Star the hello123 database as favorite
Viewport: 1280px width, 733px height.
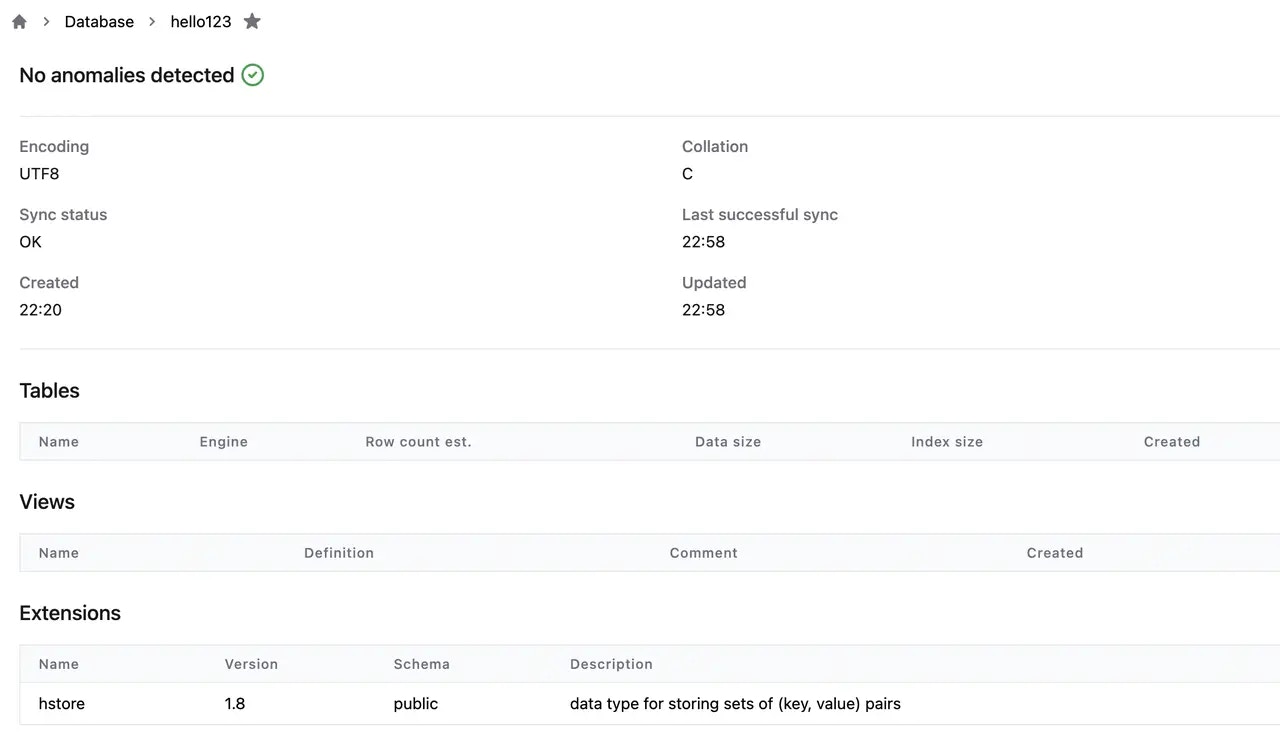coord(253,21)
